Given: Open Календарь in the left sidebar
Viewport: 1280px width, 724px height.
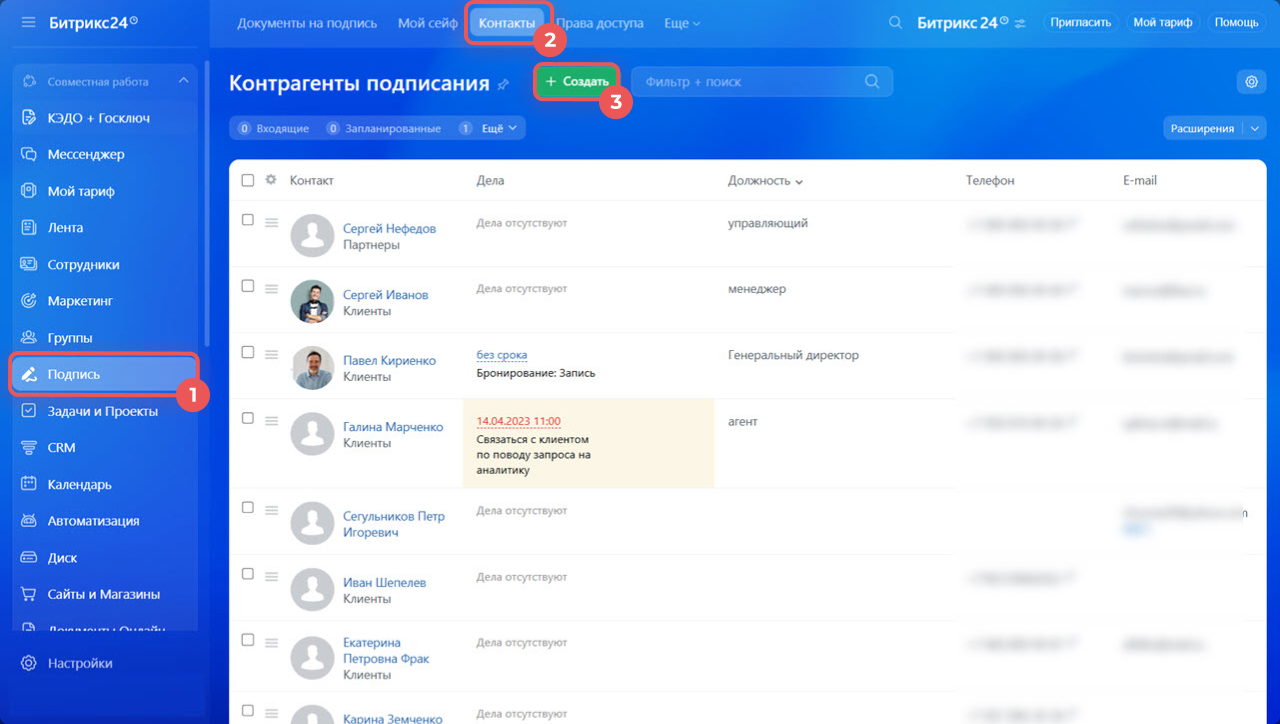Looking at the screenshot, I should tap(79, 484).
